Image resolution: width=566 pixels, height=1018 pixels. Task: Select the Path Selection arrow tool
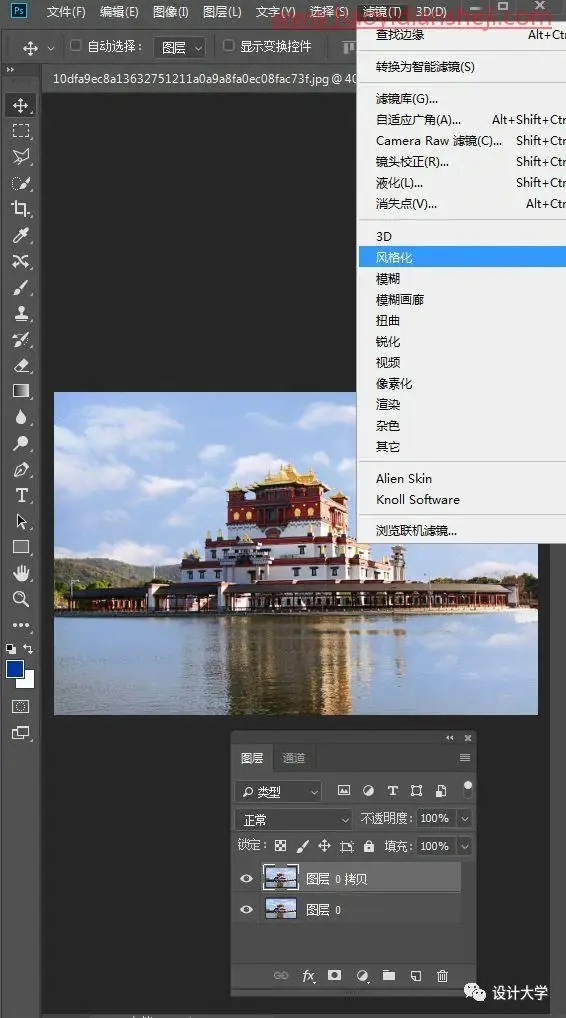point(21,521)
